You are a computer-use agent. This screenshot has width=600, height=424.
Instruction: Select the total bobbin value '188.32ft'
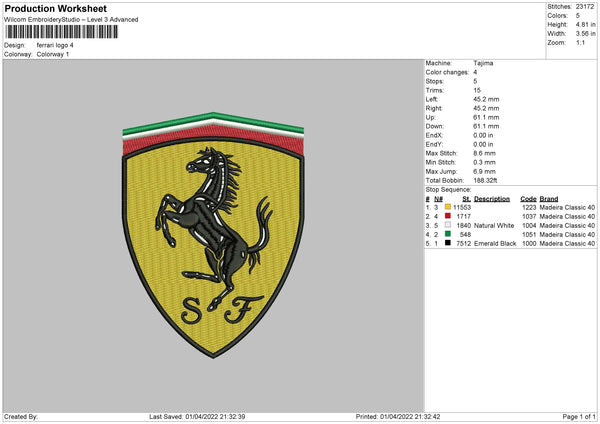(485, 180)
